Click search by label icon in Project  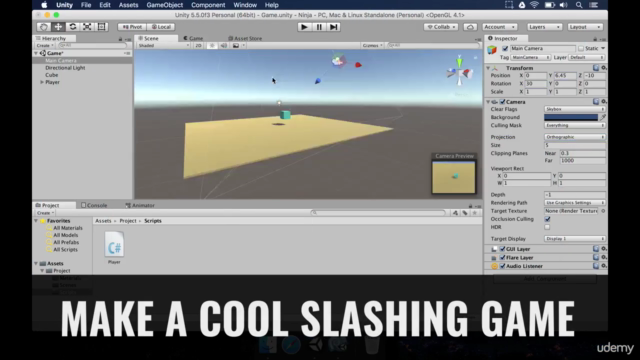465,213
